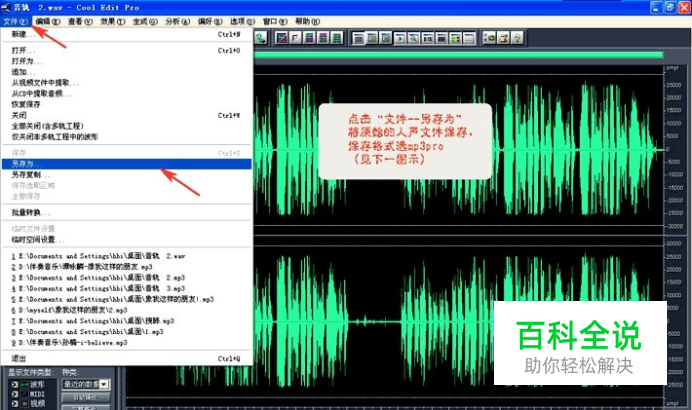Toggle the zoom magnifier window icon

(x=414, y=38)
